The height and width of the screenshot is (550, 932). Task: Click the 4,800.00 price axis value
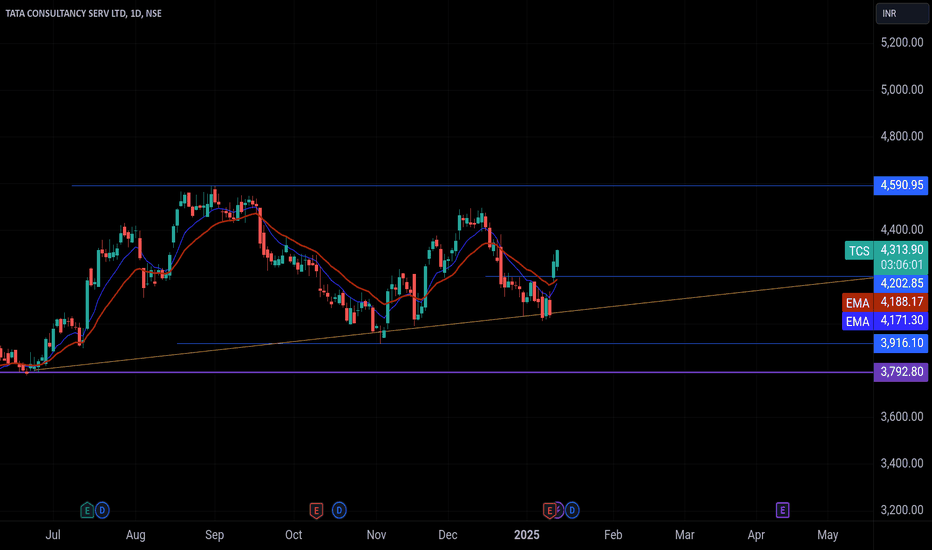pos(902,136)
